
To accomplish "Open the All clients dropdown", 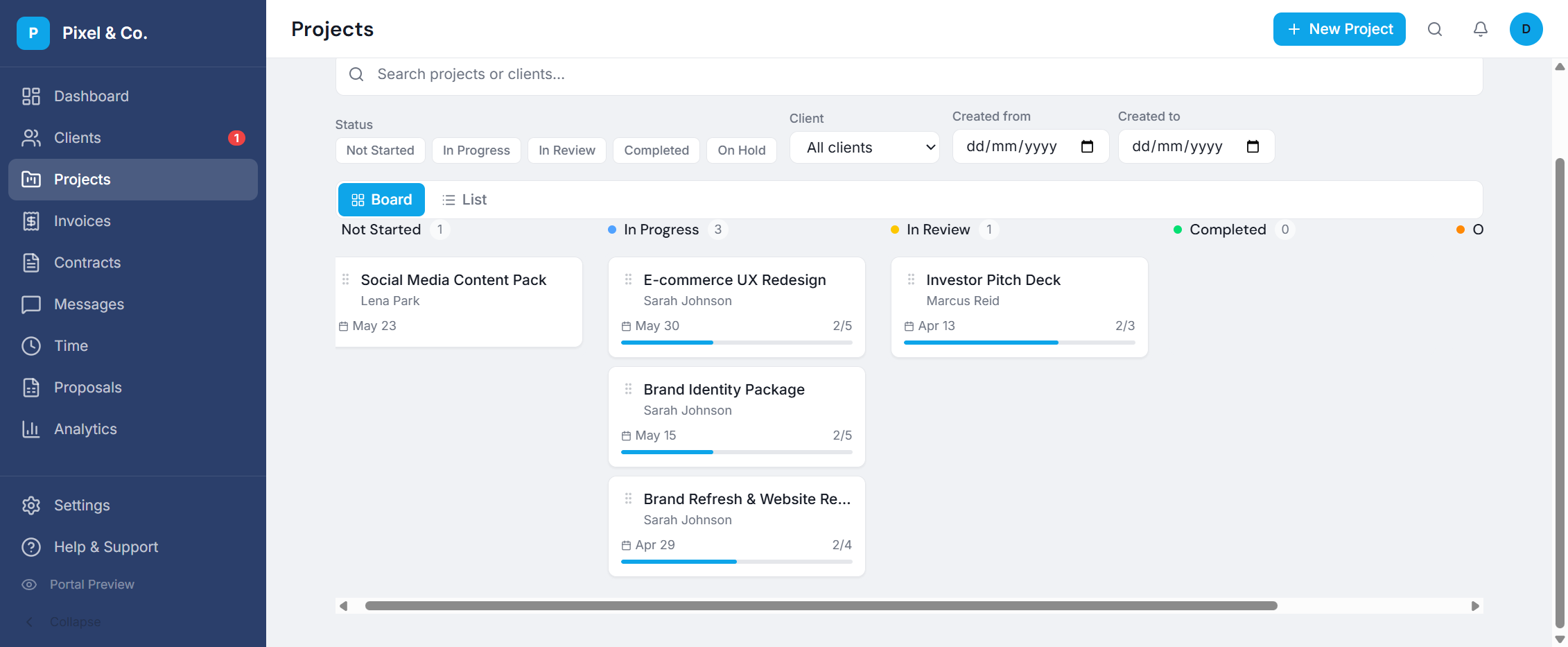I will [x=864, y=148].
